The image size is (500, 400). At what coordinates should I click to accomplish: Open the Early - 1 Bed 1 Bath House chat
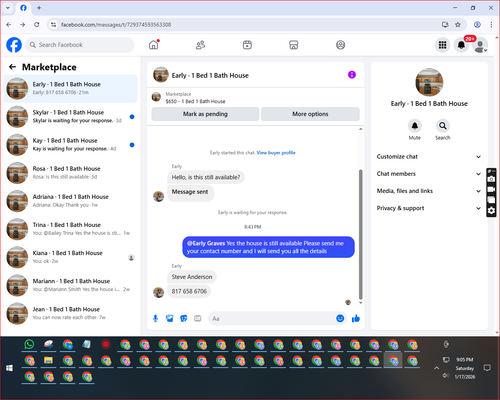click(70, 89)
